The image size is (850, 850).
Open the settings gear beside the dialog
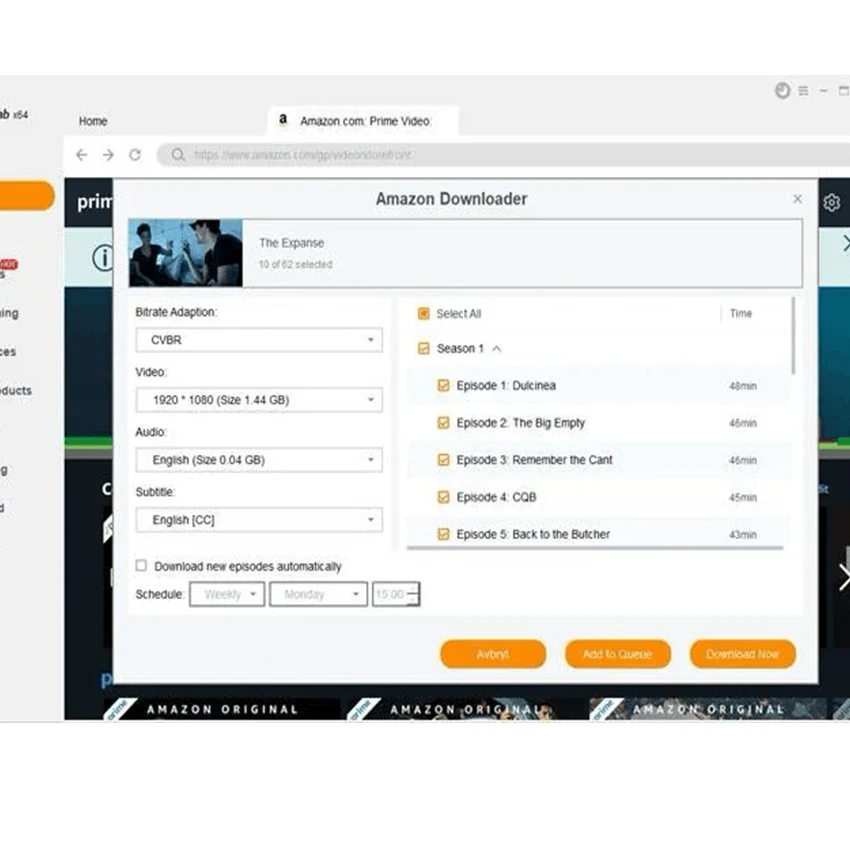(x=832, y=202)
